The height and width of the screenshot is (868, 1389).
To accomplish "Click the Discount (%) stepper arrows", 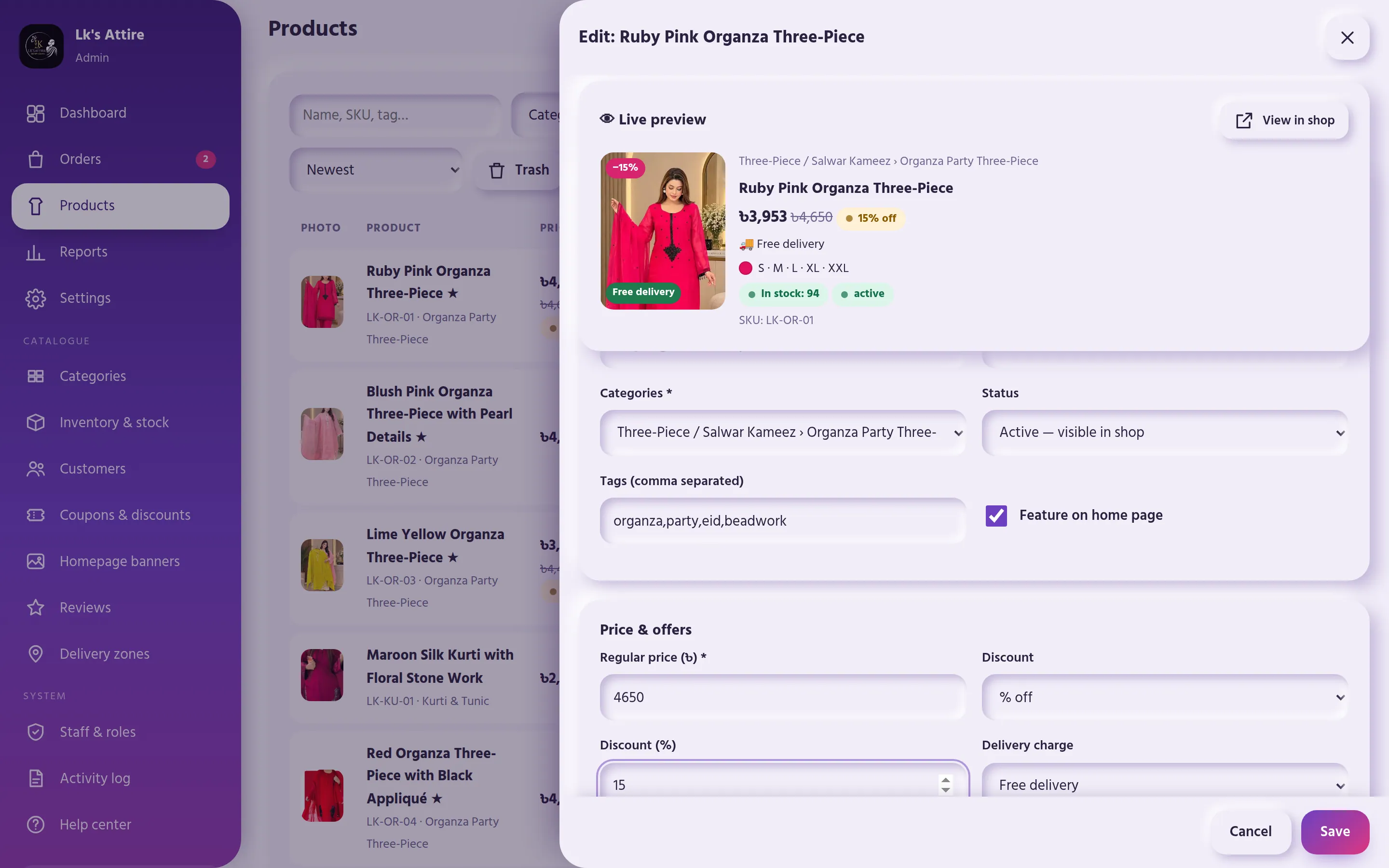I will coord(945,785).
